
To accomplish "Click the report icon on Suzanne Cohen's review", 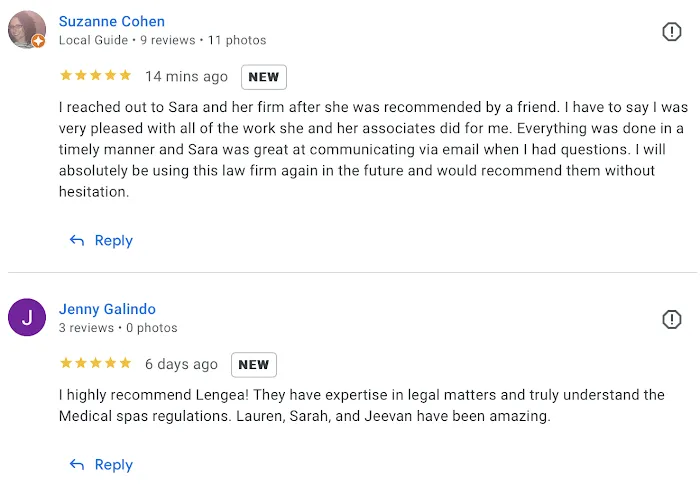I will pos(672,32).
